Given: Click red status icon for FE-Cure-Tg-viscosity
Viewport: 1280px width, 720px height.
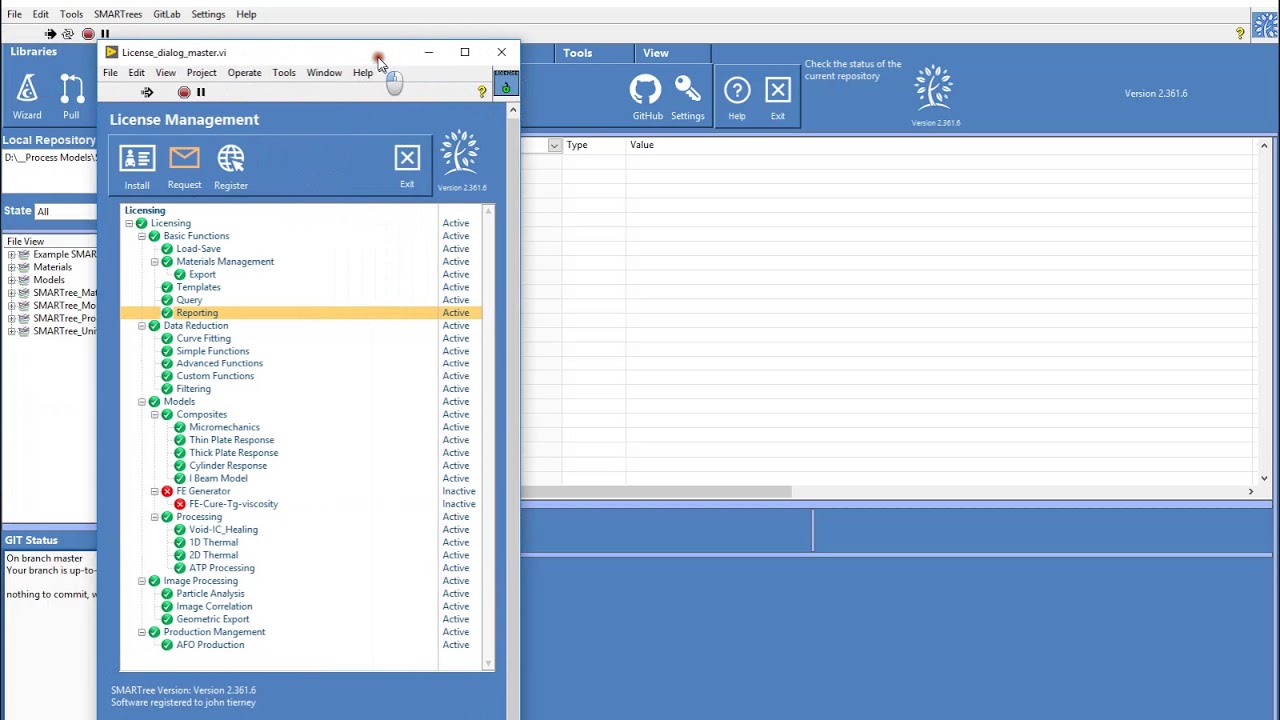Looking at the screenshot, I should coord(180,504).
